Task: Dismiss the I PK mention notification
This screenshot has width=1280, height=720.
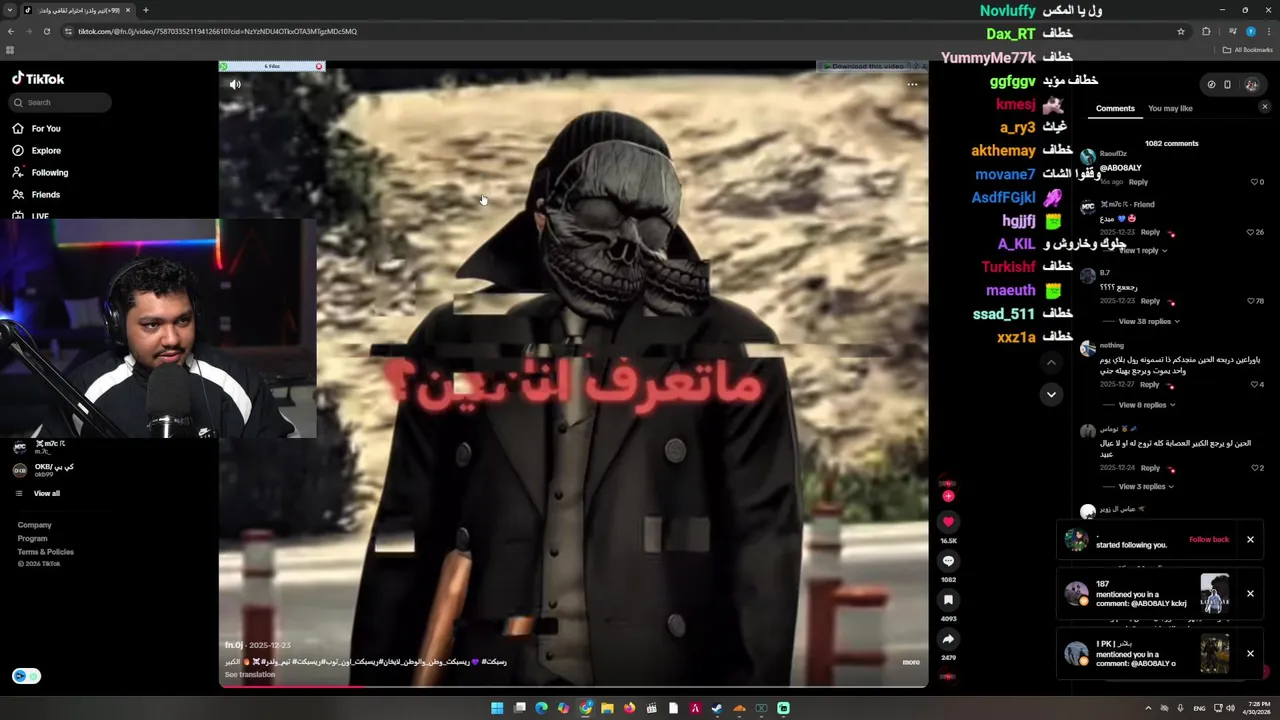Action: (x=1250, y=654)
